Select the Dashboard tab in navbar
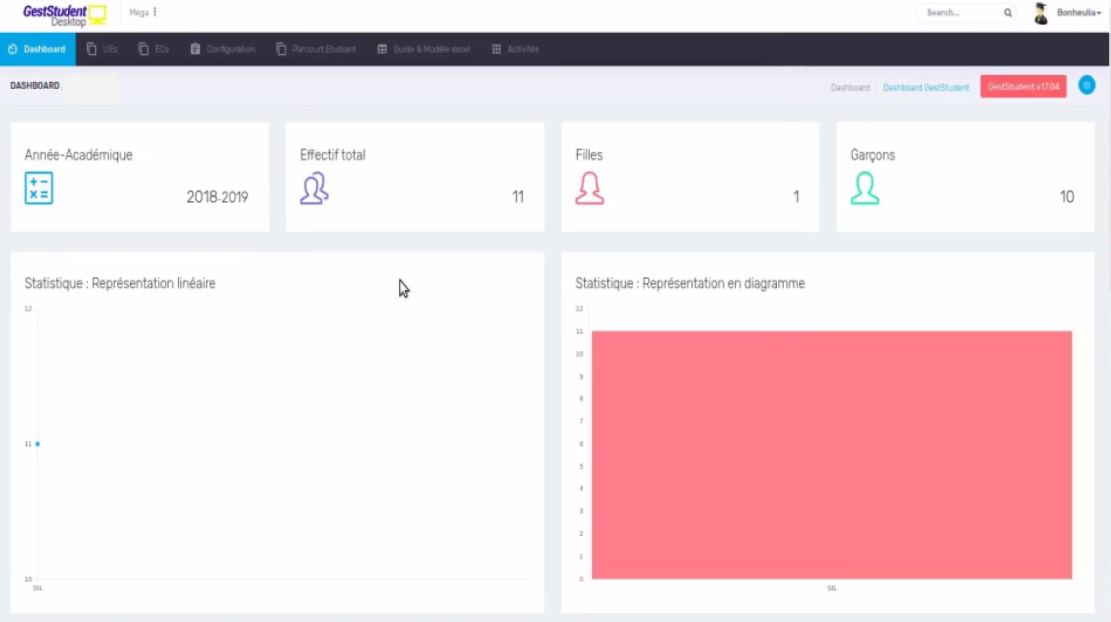This screenshot has width=1111, height=622. pos(37,49)
